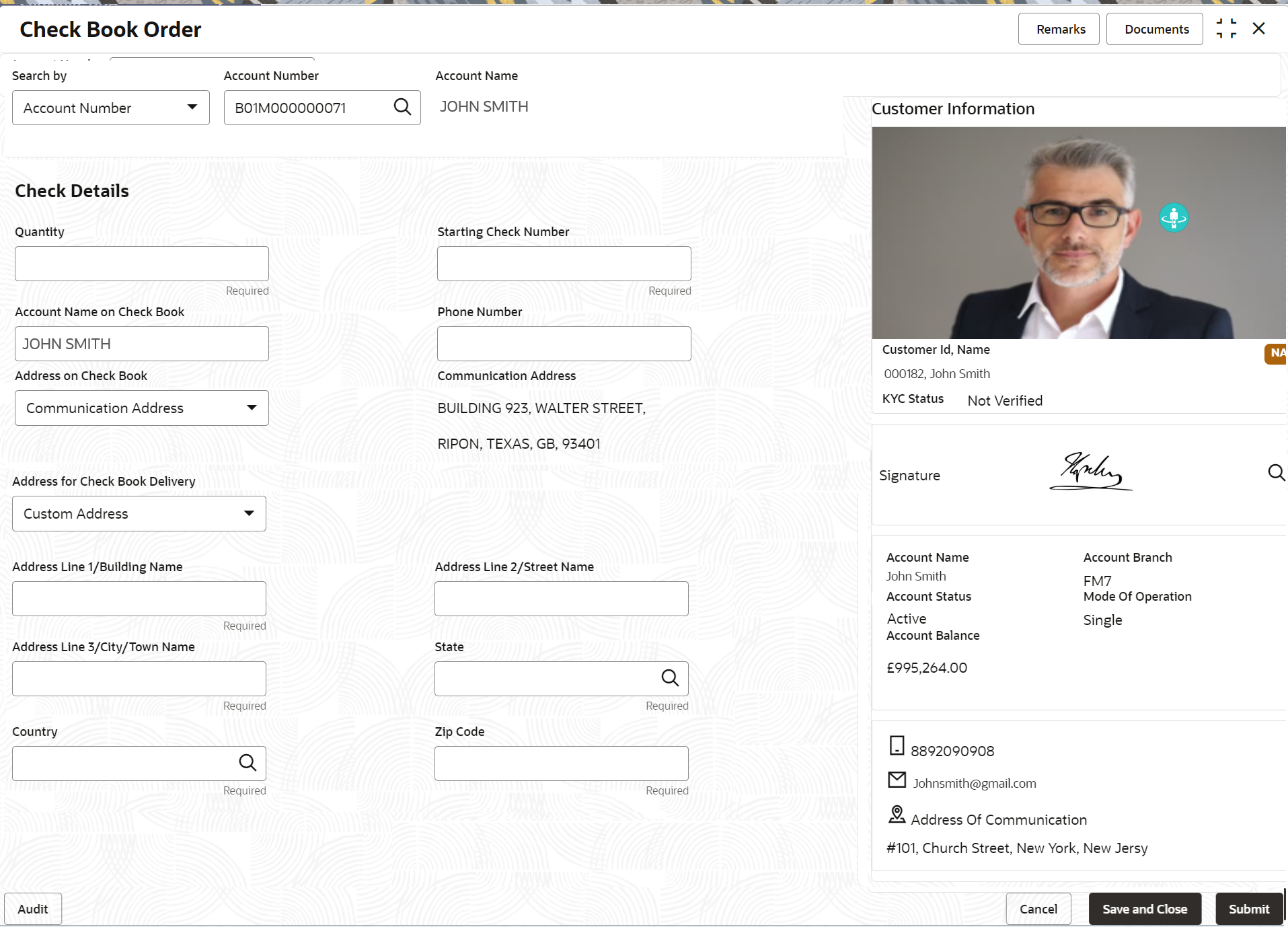Click the Starting Check Number field
1288x927 pixels.
tap(564, 264)
